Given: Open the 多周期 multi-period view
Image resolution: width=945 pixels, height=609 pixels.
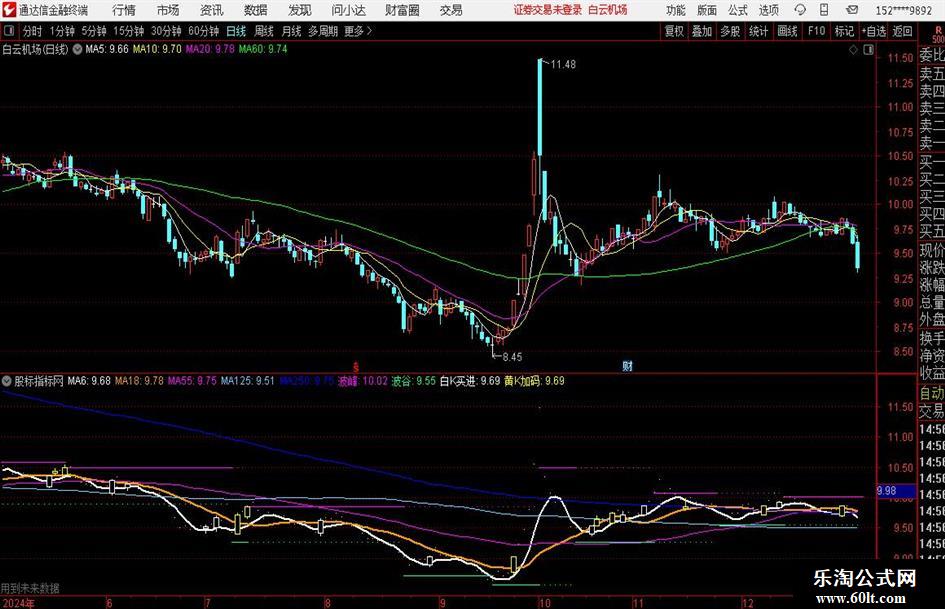Looking at the screenshot, I should (x=323, y=31).
